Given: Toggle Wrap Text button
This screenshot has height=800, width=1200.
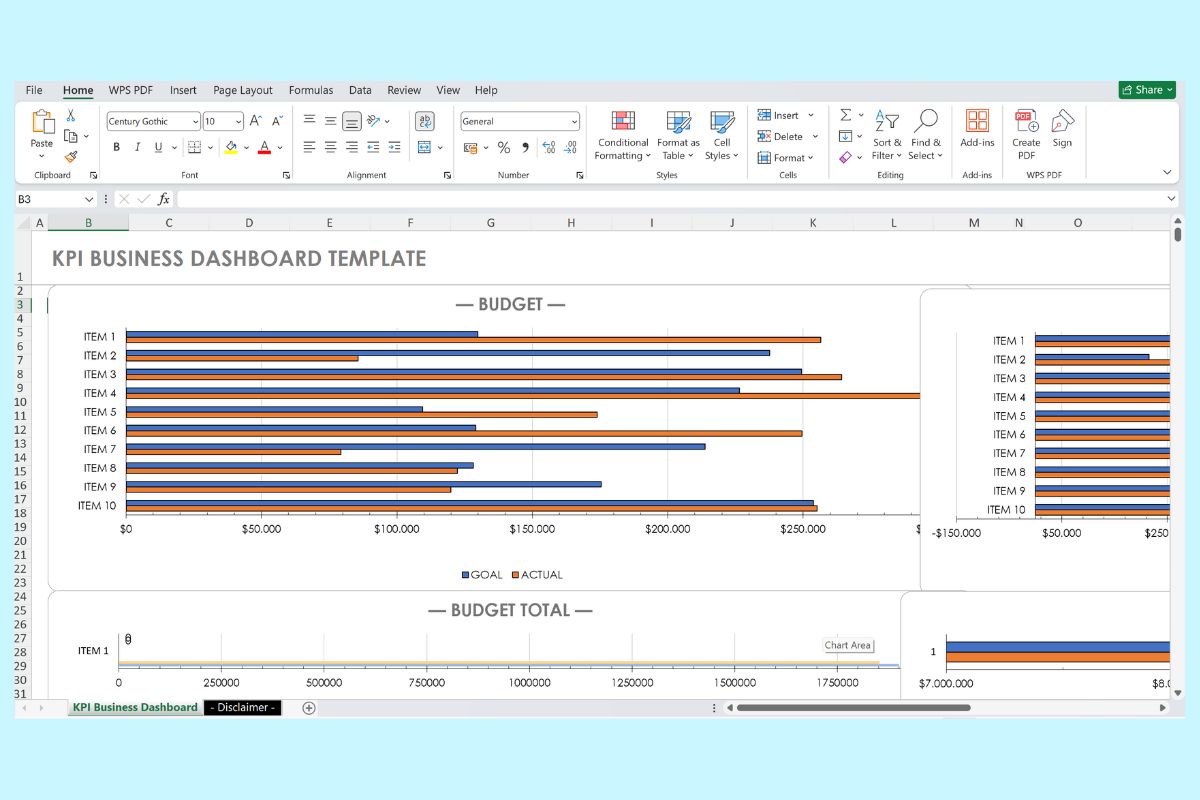Looking at the screenshot, I should tap(424, 121).
